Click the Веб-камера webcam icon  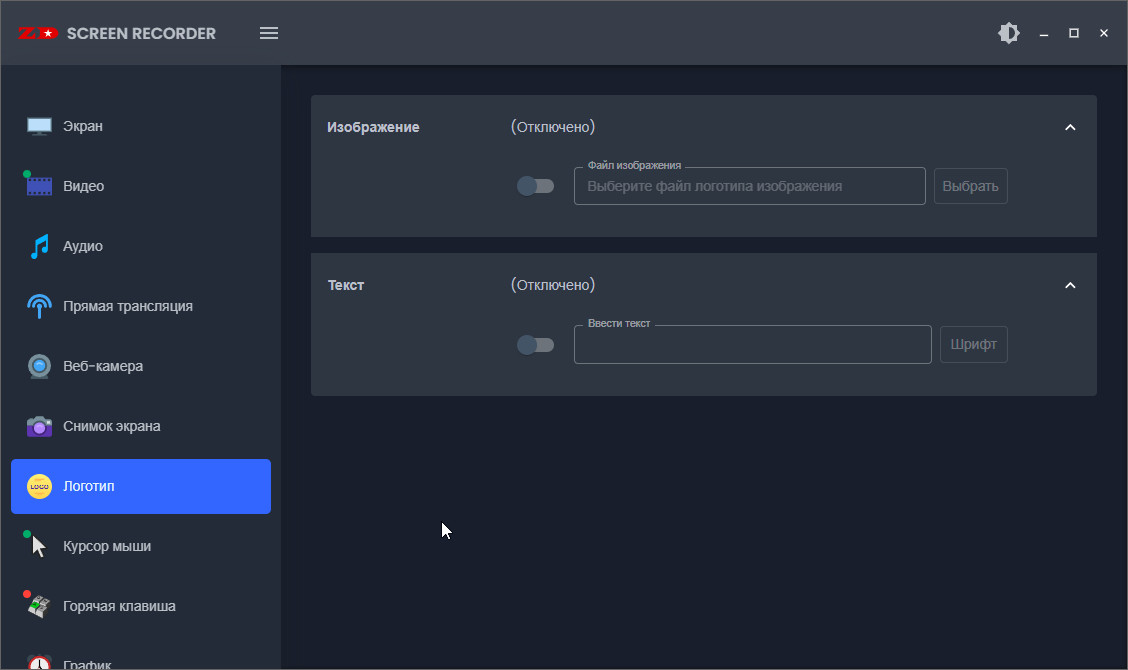coord(39,366)
